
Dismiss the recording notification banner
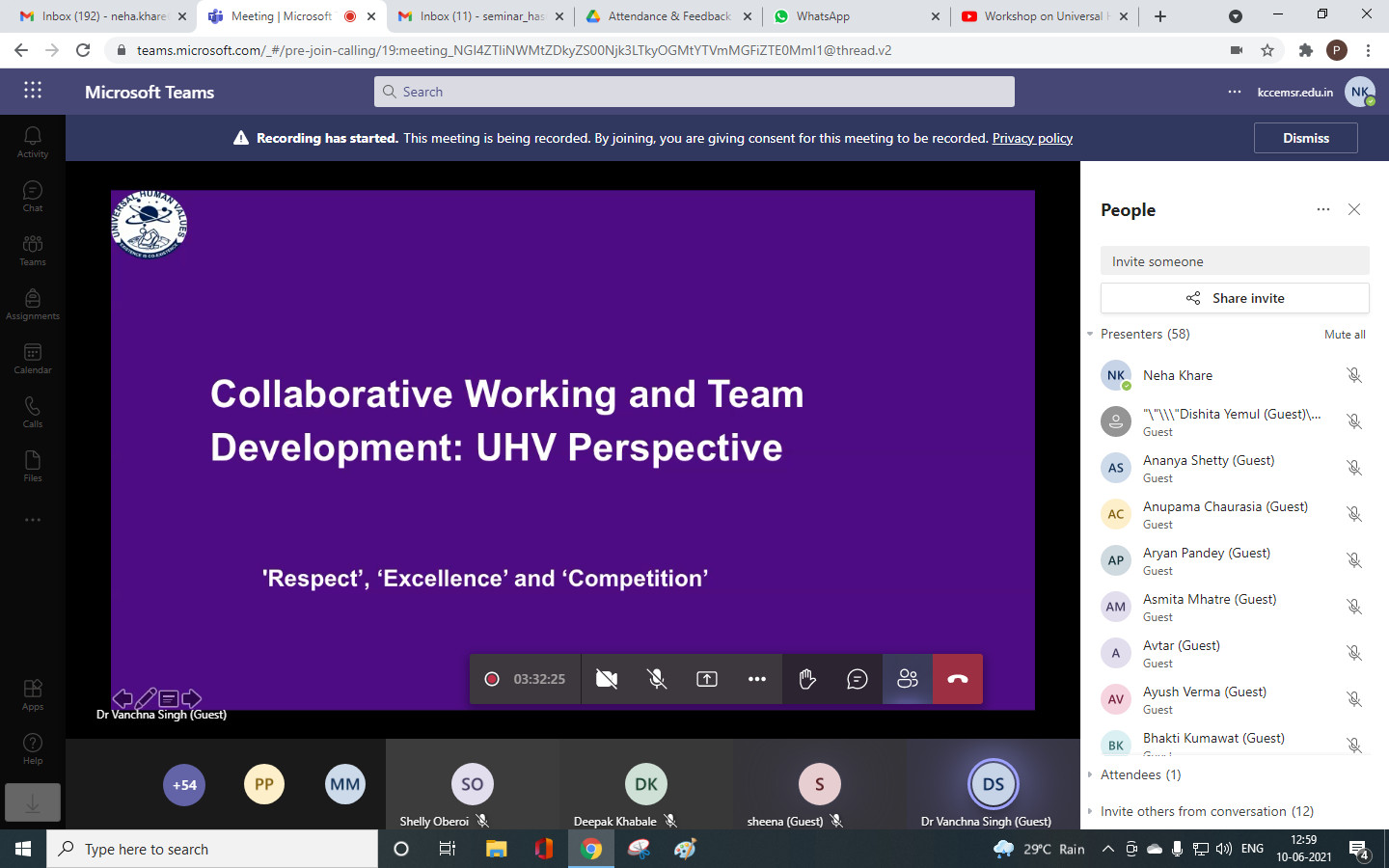1305,138
